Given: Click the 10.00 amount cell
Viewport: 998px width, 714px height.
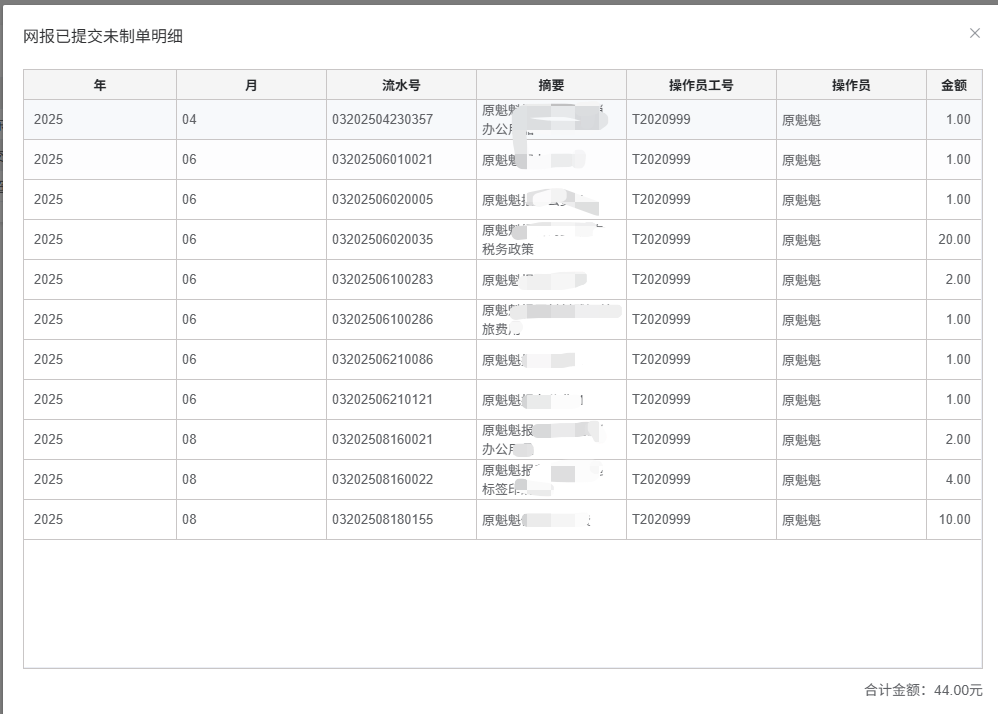Looking at the screenshot, I should [954, 520].
